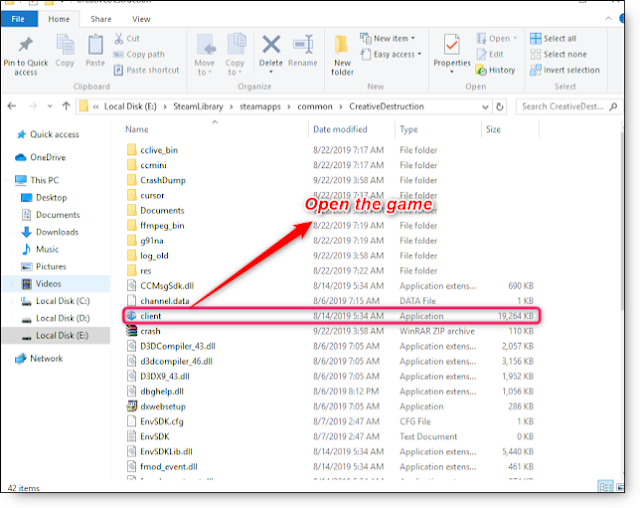Open file History
Image resolution: width=640 pixels, height=508 pixels.
point(496,70)
